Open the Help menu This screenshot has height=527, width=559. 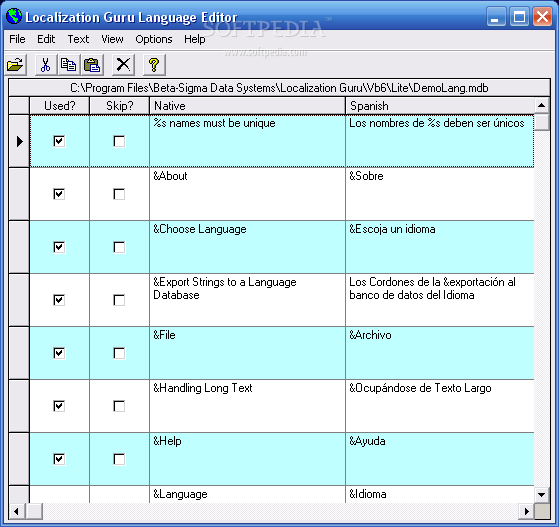(x=195, y=39)
